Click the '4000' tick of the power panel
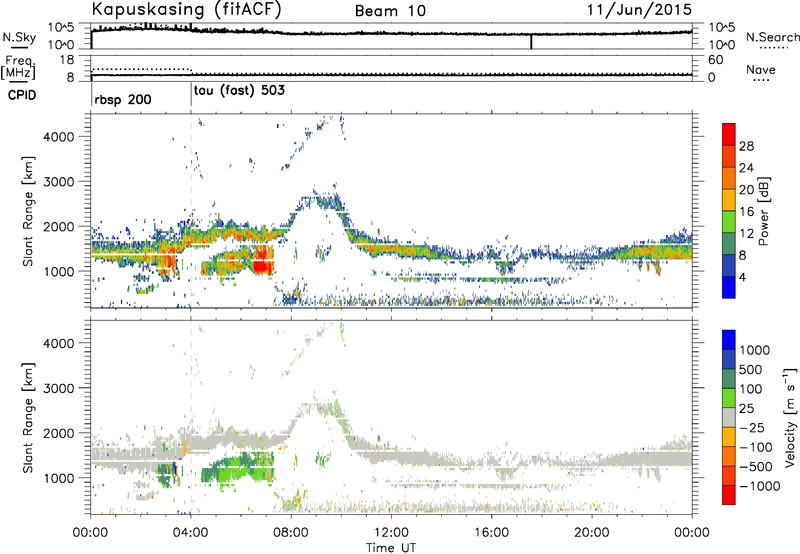800x554 pixels. (59, 137)
